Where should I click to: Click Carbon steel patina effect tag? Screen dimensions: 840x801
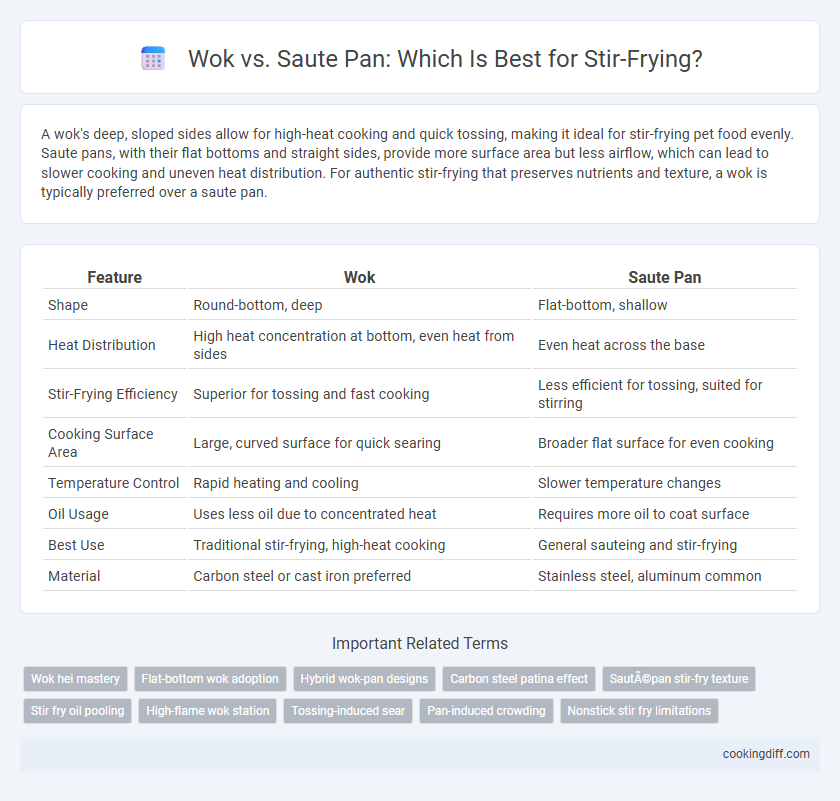[x=519, y=679]
